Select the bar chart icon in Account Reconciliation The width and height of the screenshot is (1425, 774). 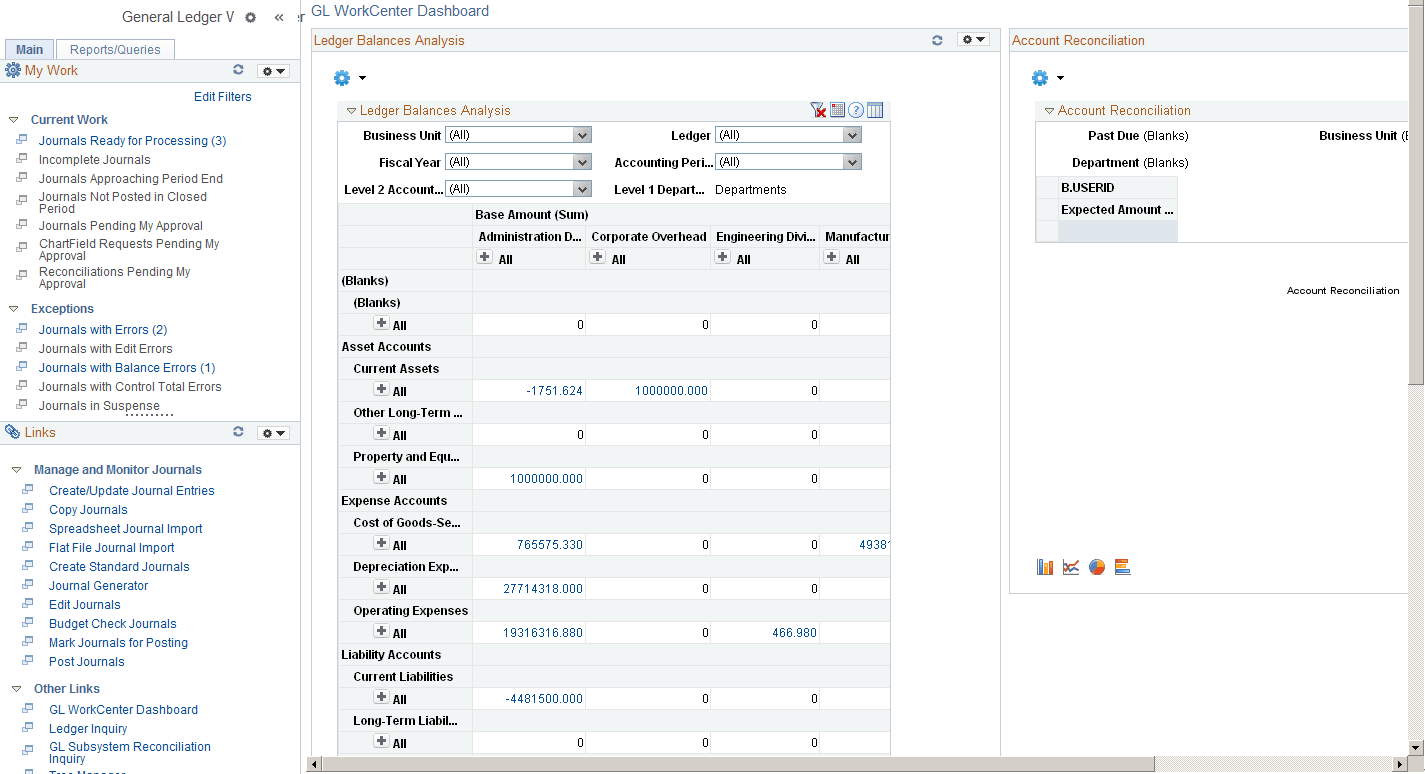point(1044,566)
